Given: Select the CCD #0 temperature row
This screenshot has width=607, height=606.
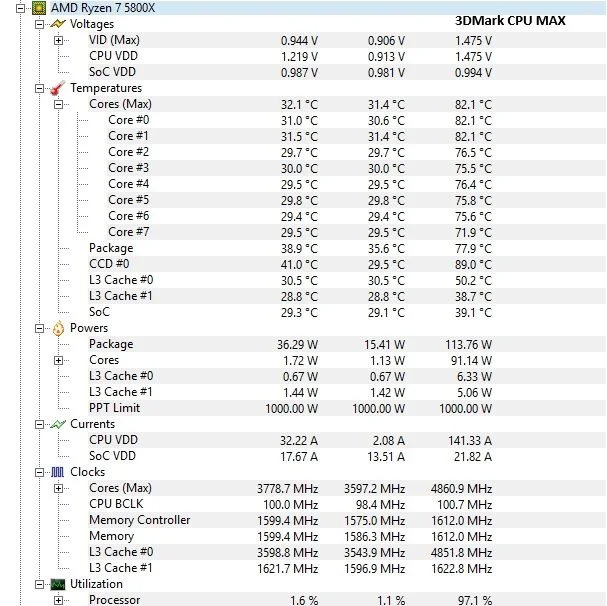Looking at the screenshot, I should [347, 264].
